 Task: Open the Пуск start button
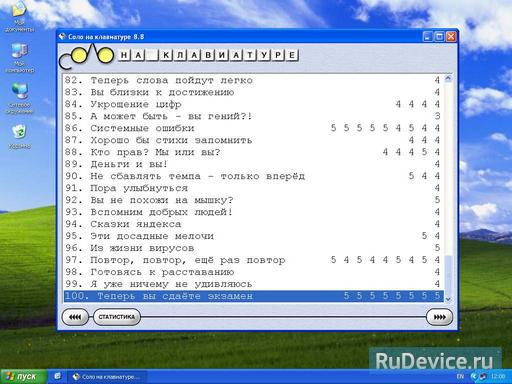[x=24, y=377]
